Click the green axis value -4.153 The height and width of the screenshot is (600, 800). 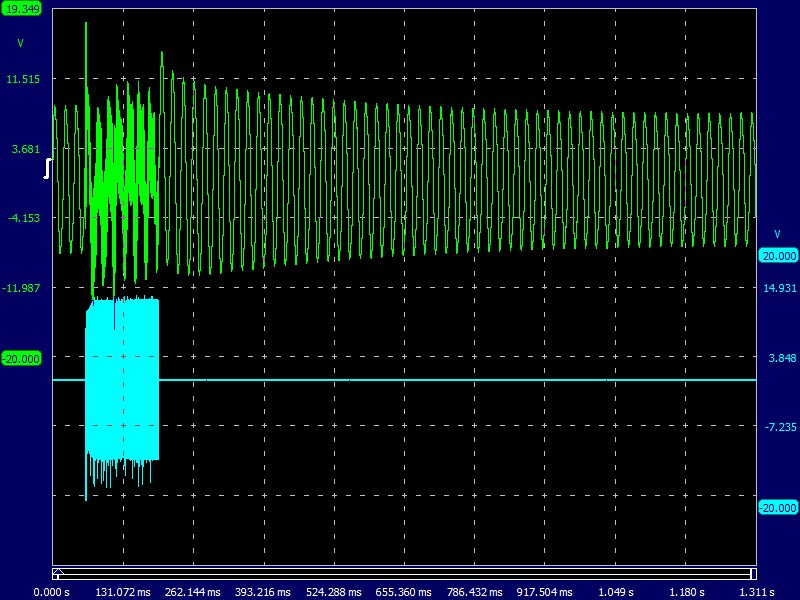[x=24, y=218]
